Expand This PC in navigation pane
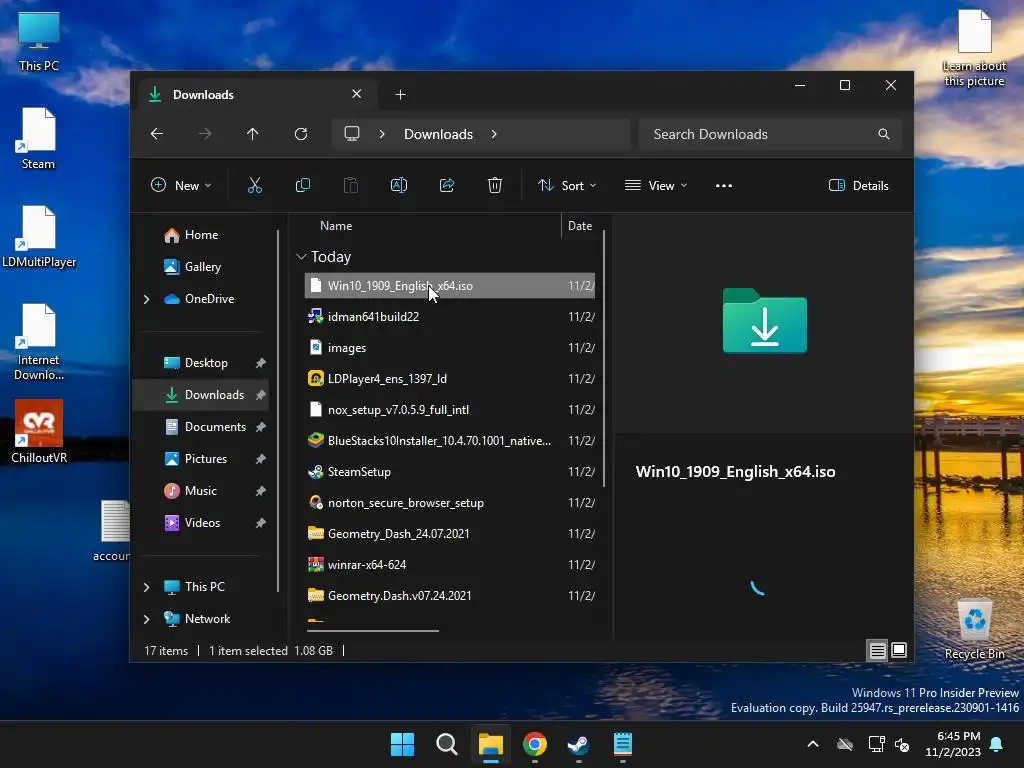The height and width of the screenshot is (768, 1024). tap(146, 587)
